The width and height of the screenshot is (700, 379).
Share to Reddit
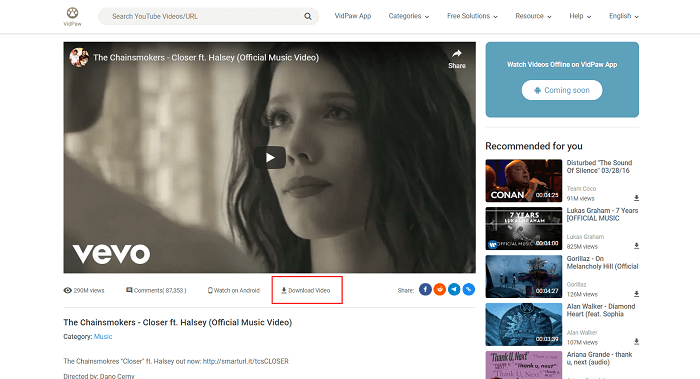pyautogui.click(x=440, y=290)
